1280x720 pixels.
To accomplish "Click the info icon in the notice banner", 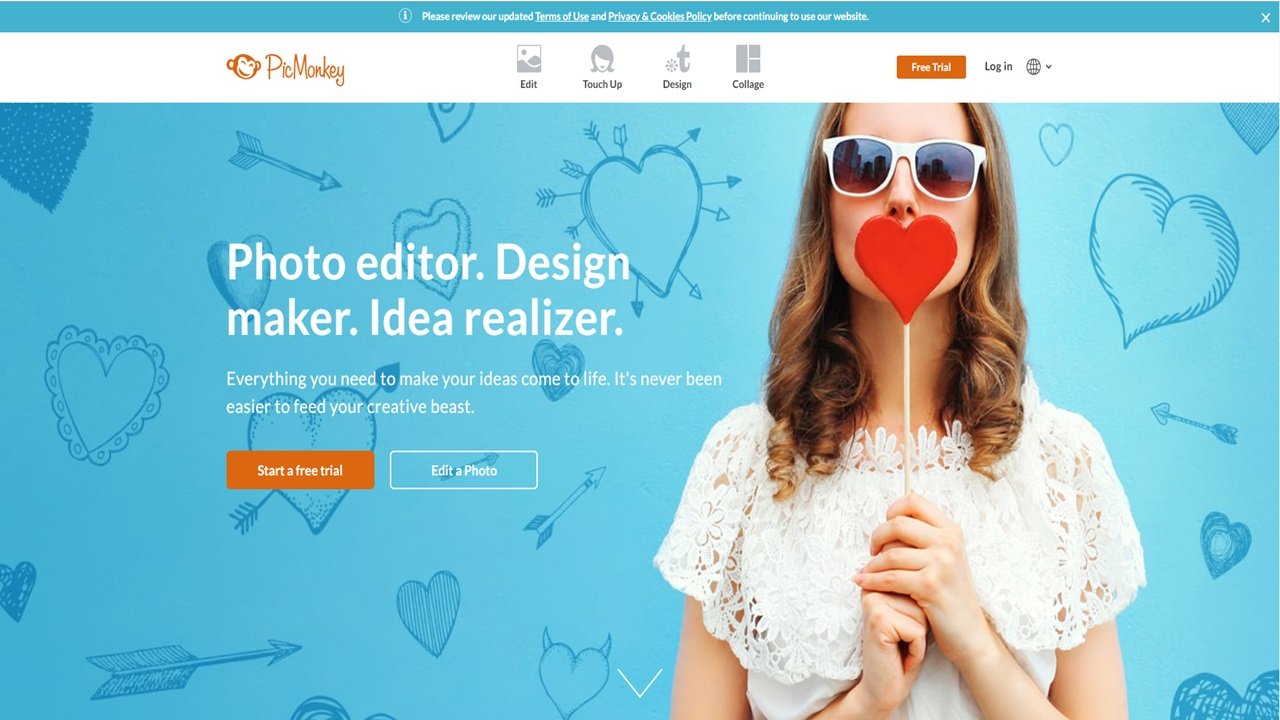I will pos(406,16).
